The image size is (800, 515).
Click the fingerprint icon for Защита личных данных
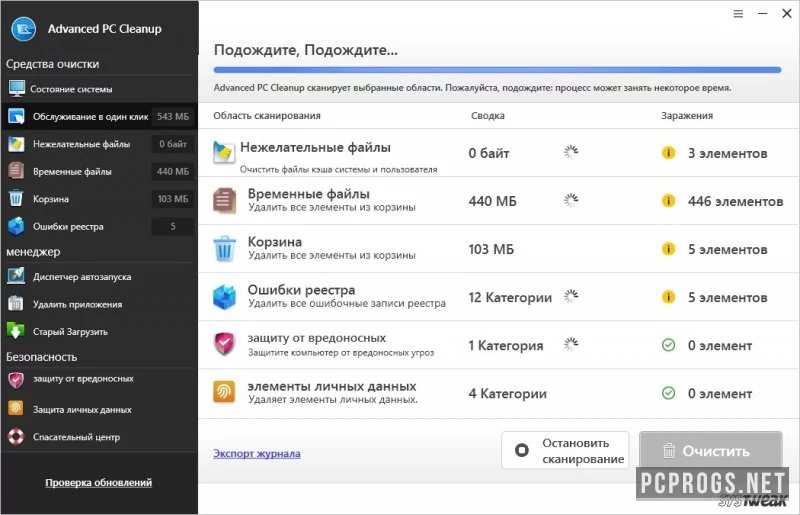point(16,409)
